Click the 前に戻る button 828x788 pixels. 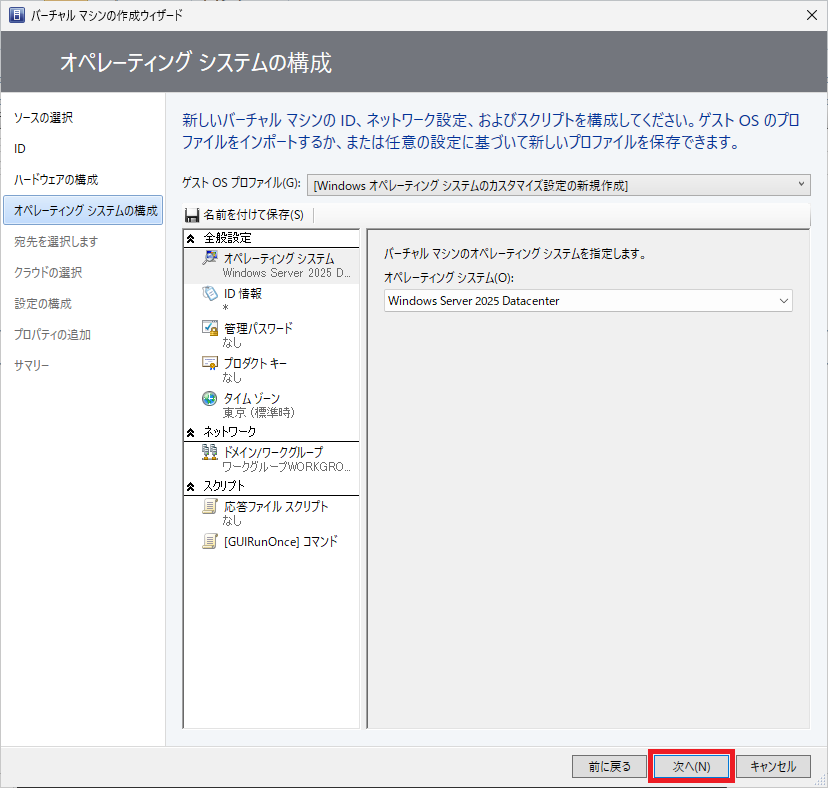(x=609, y=766)
